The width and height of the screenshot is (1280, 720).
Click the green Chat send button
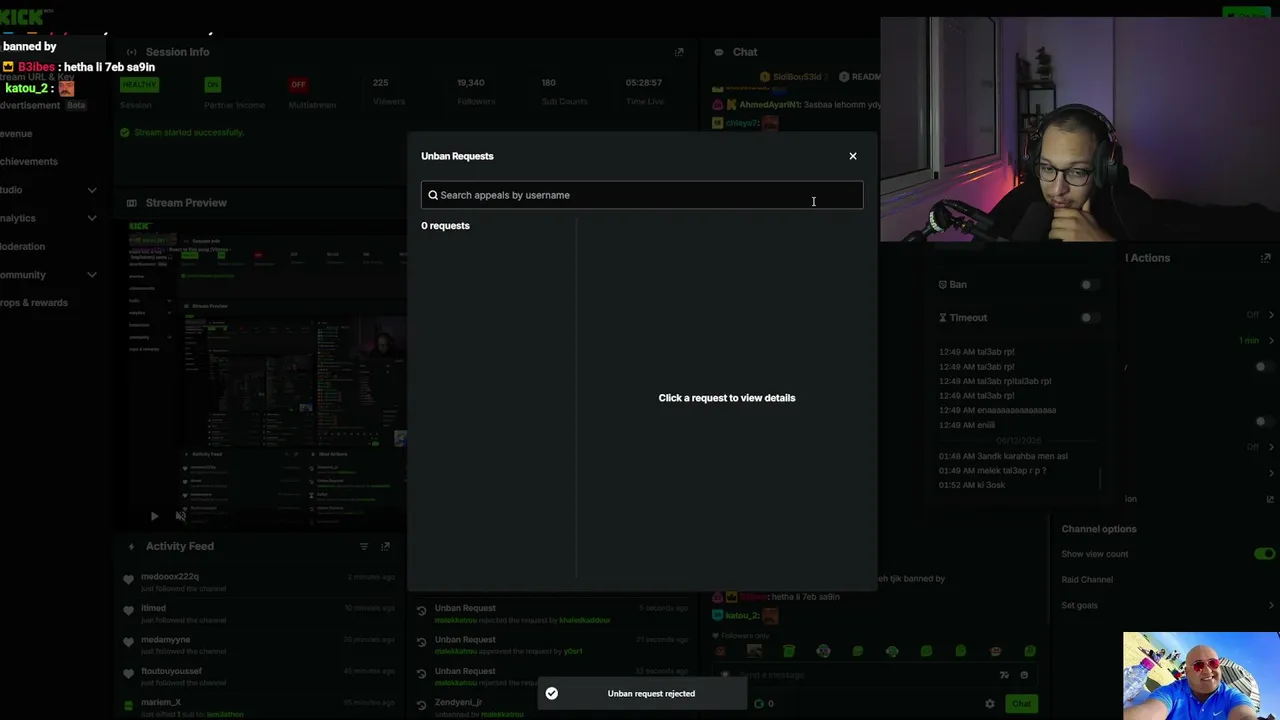[x=1021, y=704]
